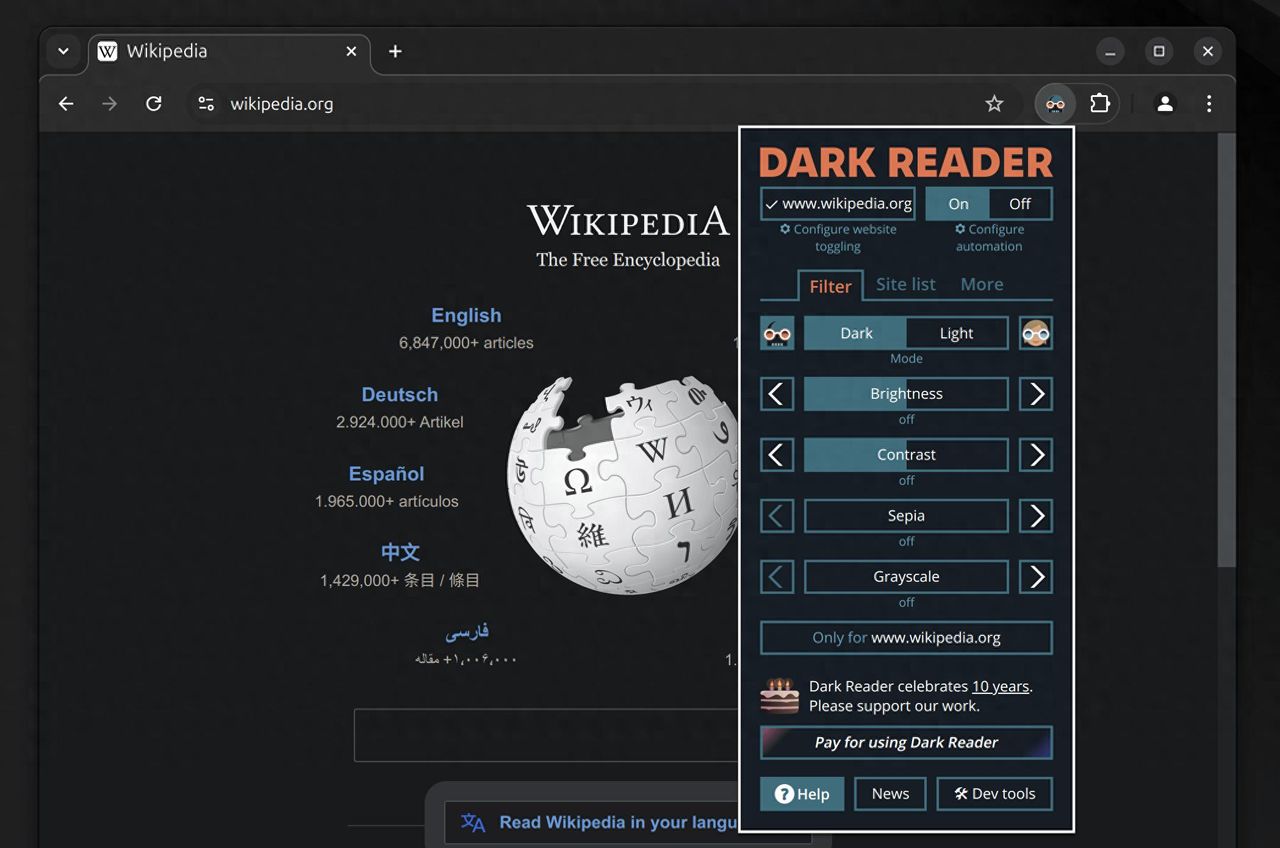Image resolution: width=1280 pixels, height=848 pixels.
Task: Follow the 10 years link
Action: click(1000, 686)
